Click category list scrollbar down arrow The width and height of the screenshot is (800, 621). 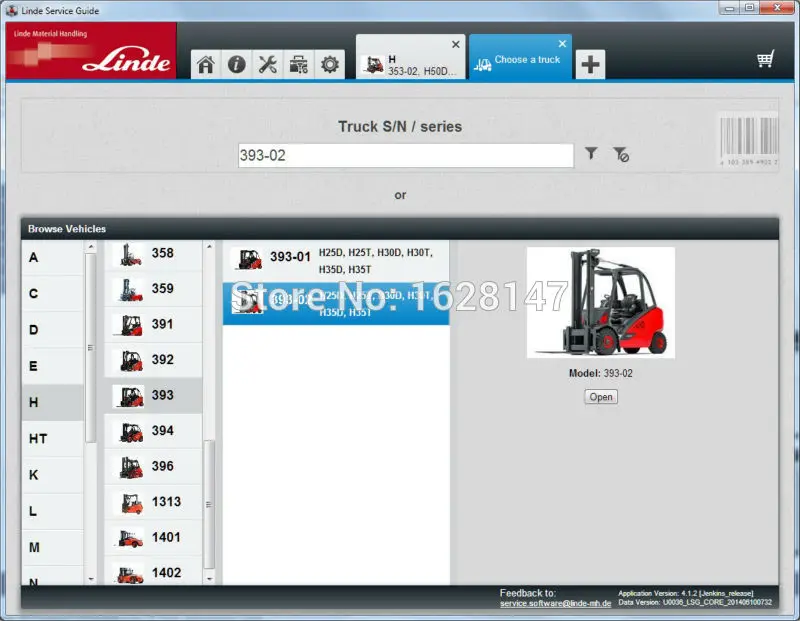point(91,579)
